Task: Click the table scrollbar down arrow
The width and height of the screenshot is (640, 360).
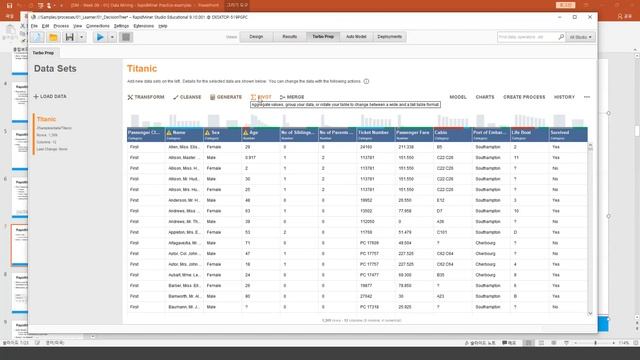Action: point(590,313)
